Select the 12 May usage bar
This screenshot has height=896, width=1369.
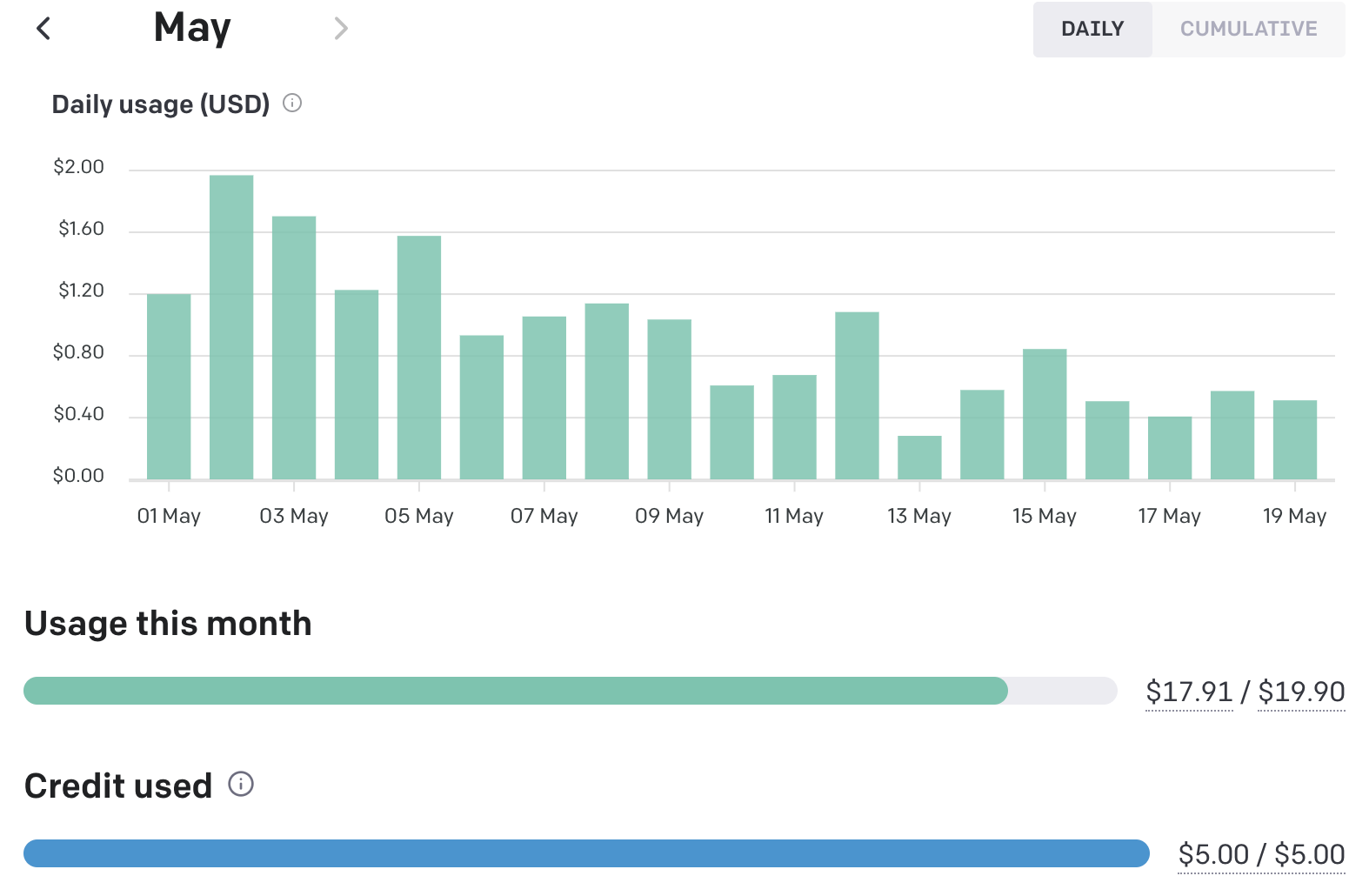click(x=857, y=395)
